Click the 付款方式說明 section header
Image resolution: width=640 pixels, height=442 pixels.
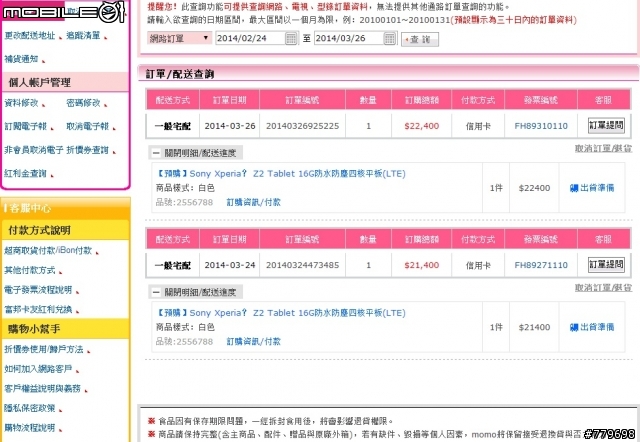(x=65, y=231)
